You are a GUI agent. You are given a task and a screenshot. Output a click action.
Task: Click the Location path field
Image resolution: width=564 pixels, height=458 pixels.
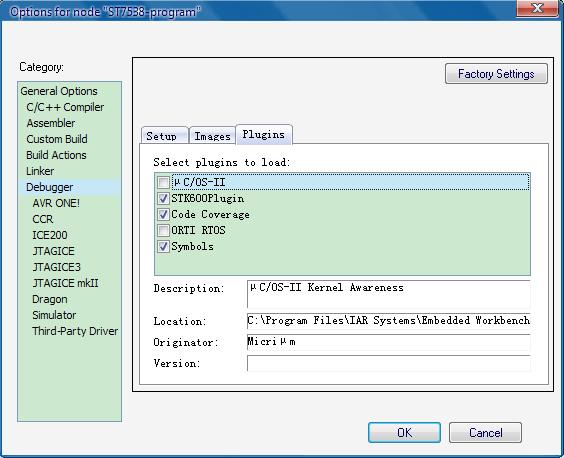tap(388, 321)
